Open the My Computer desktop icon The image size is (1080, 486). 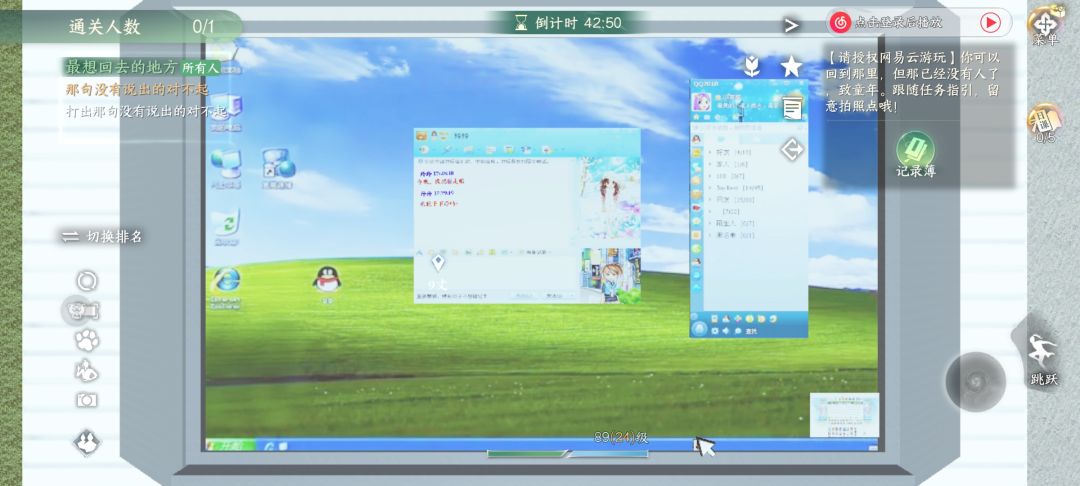pyautogui.click(x=228, y=113)
